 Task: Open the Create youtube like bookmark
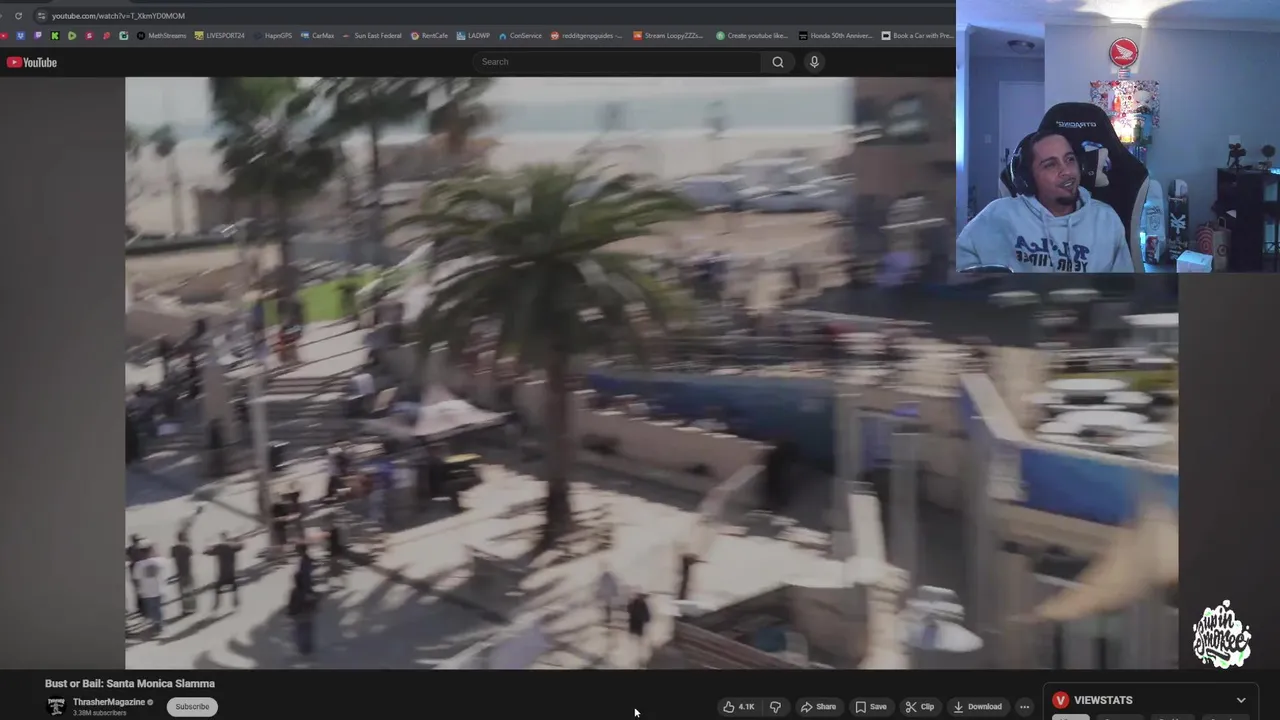click(x=752, y=36)
